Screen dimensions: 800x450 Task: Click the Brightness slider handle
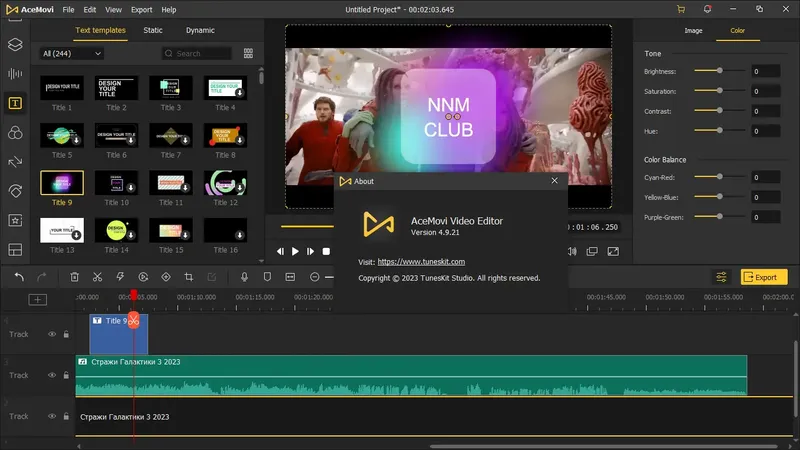point(720,71)
